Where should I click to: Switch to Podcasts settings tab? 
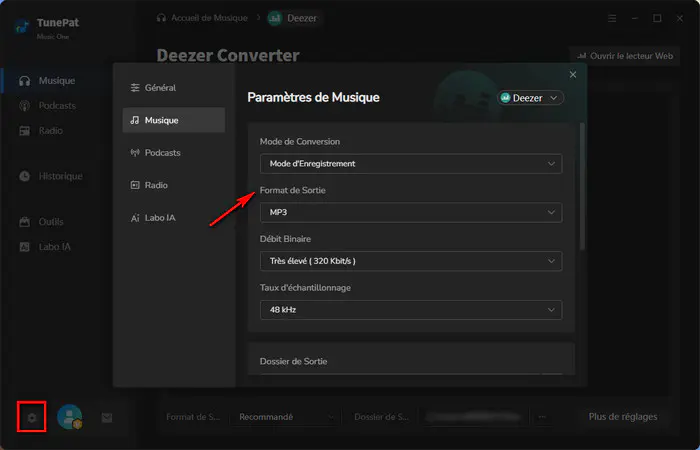[x=174, y=153]
